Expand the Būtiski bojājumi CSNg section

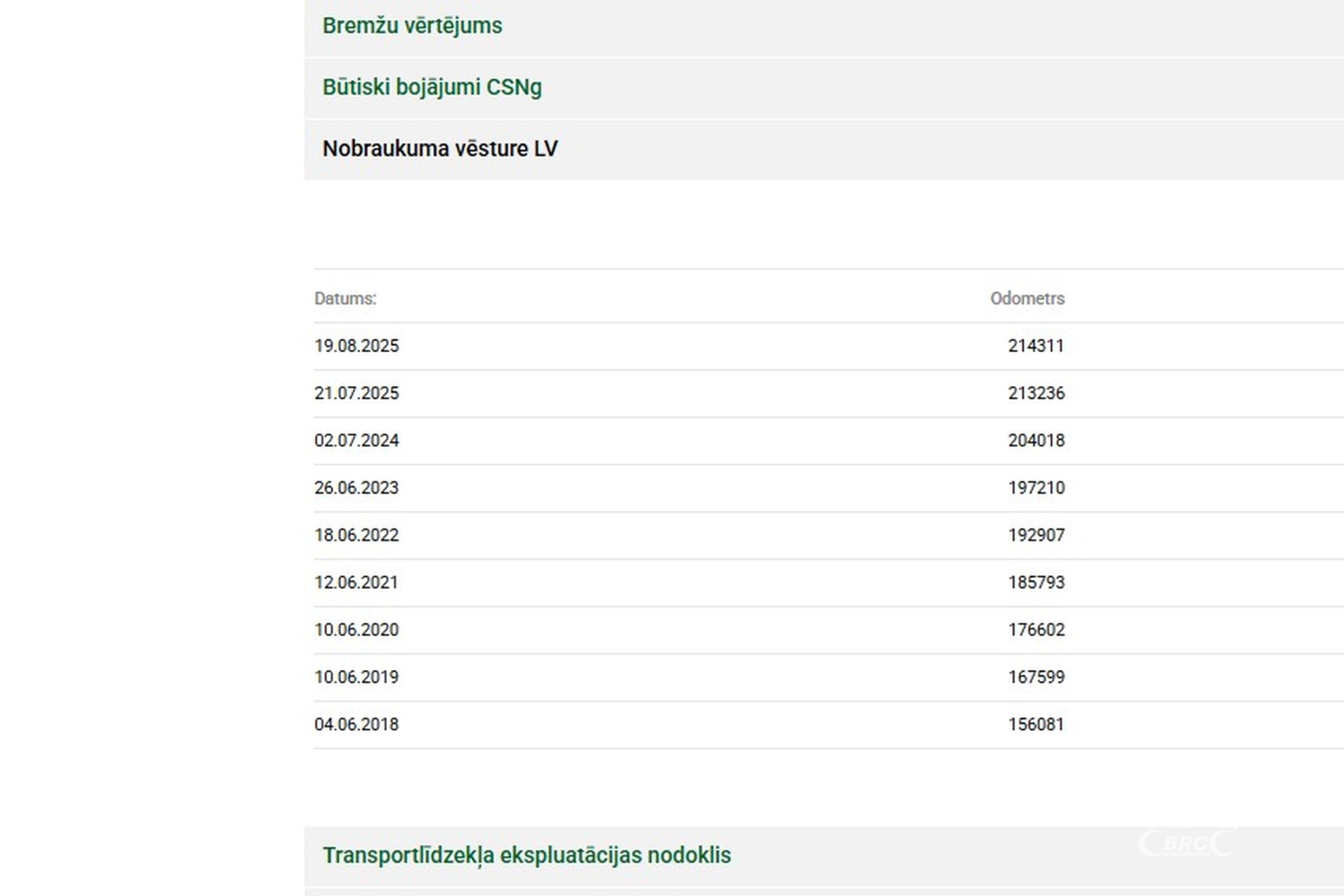tap(432, 87)
